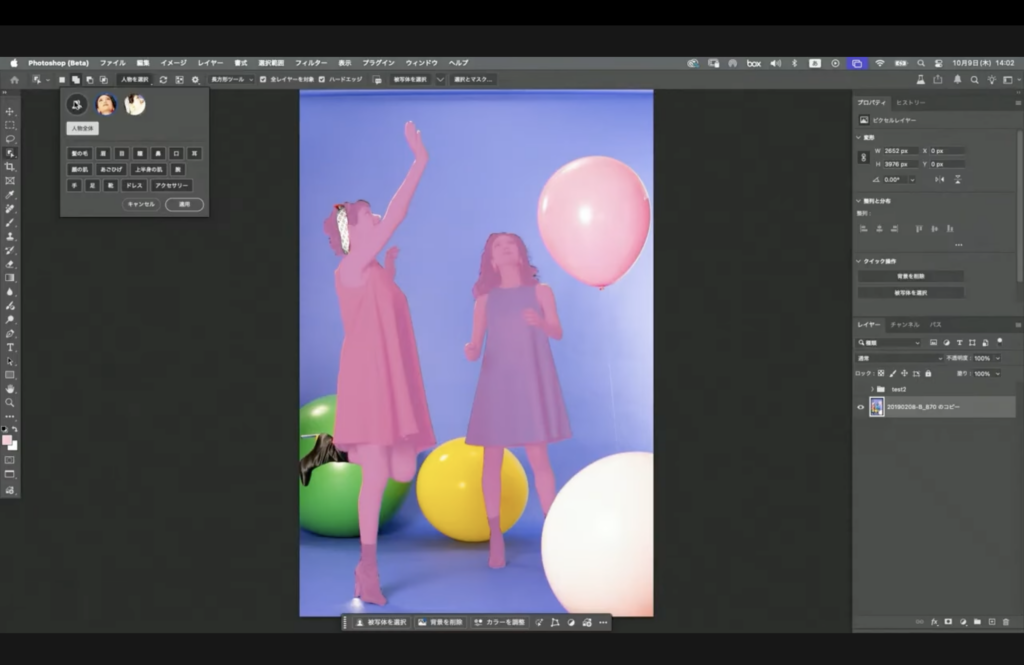1024x665 pixels.
Task: Expand the test2 layer group
Action: 872,389
